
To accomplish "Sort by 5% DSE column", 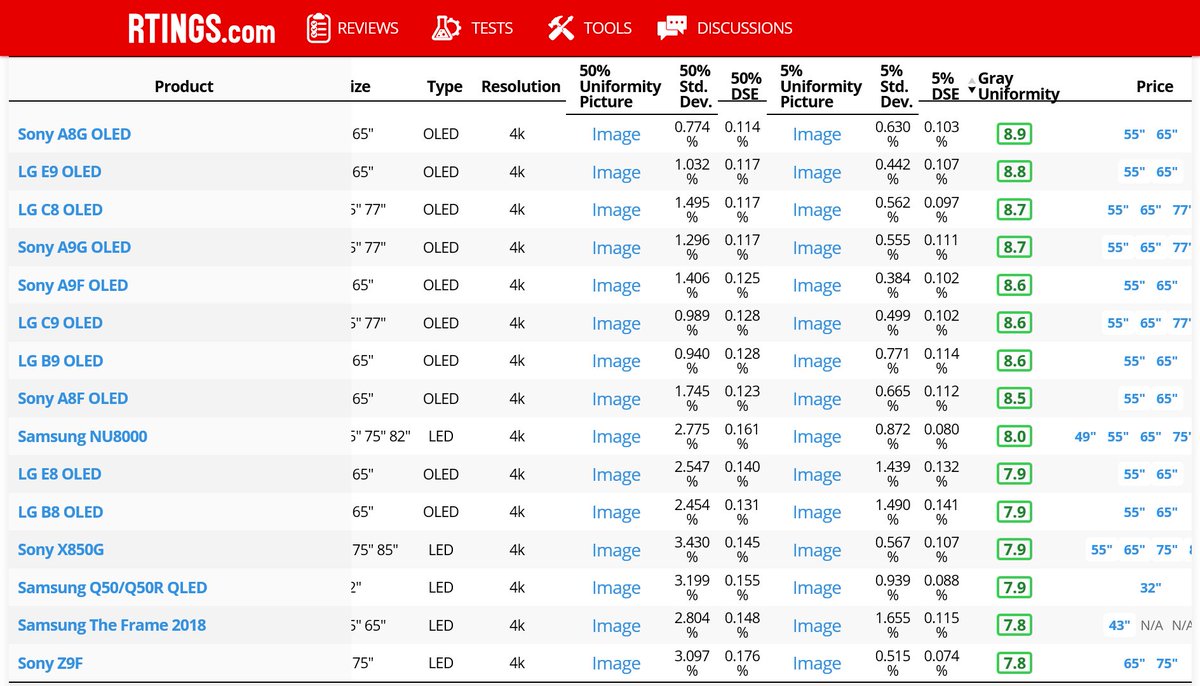I will pos(943,86).
